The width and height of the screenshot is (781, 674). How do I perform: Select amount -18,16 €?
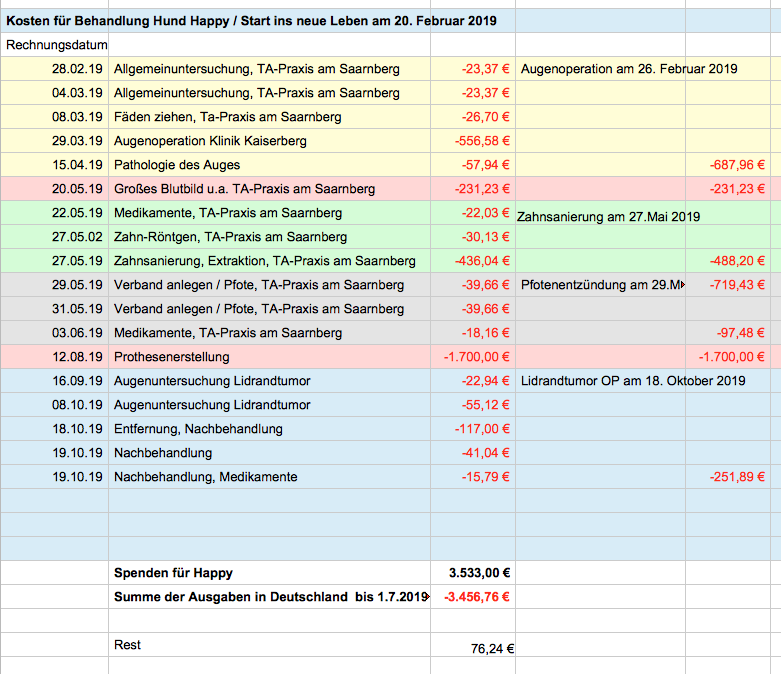tap(473, 332)
